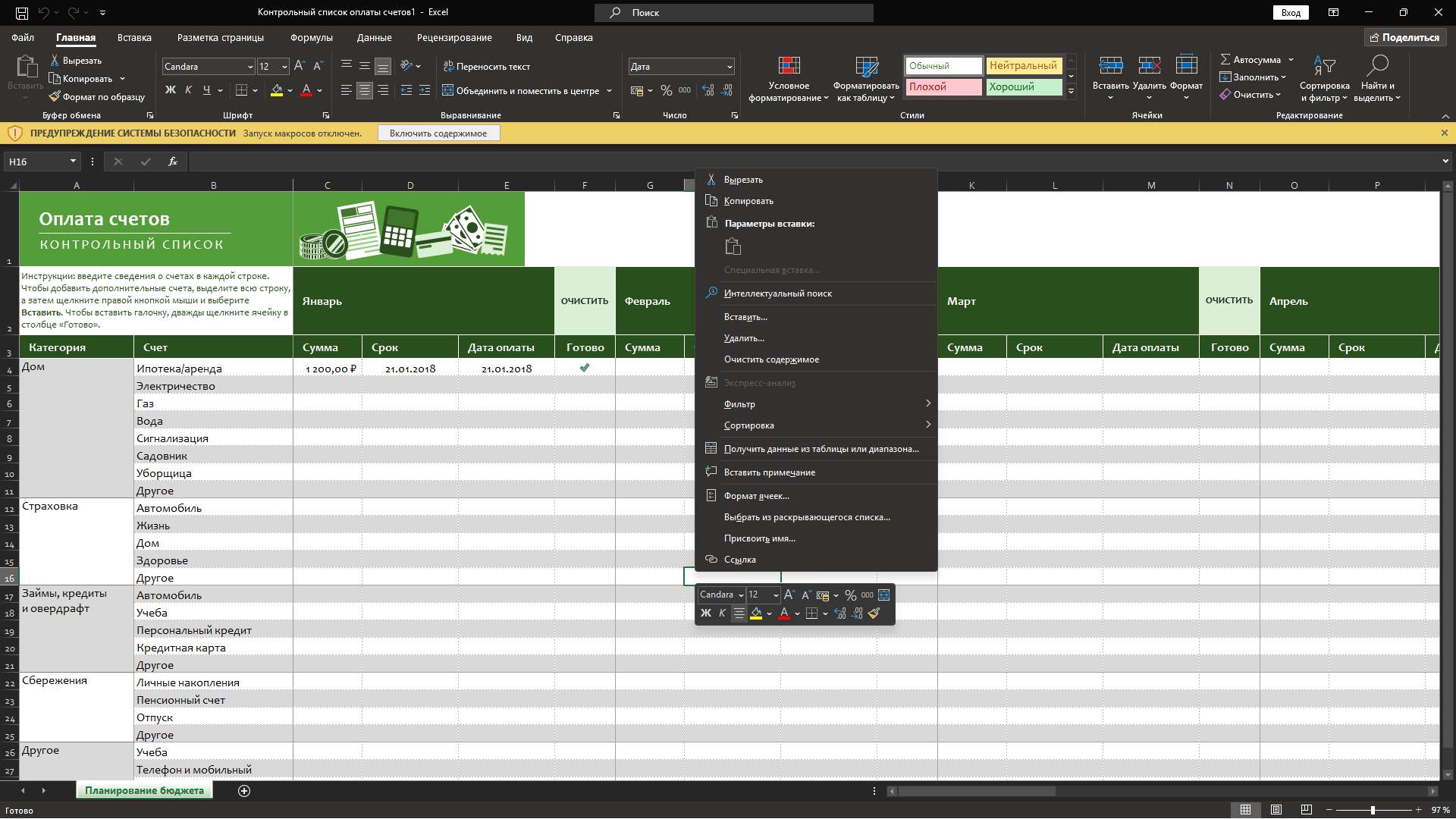Click the Percent Style icon in ribbon
Viewport: 1456px width, 819px height.
click(666, 90)
